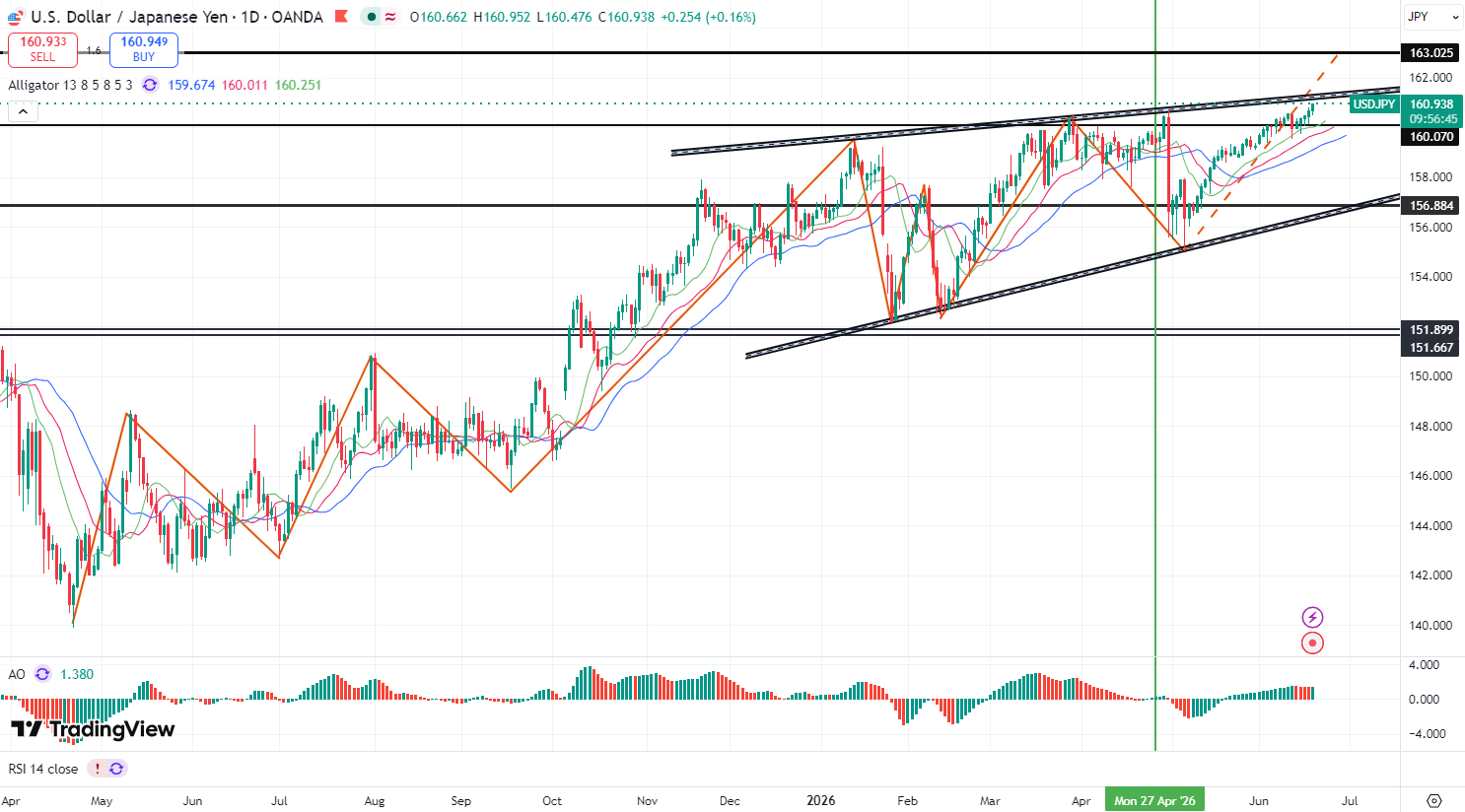Click the SELL 160.933 button
1465x812 pixels.
tap(42, 49)
